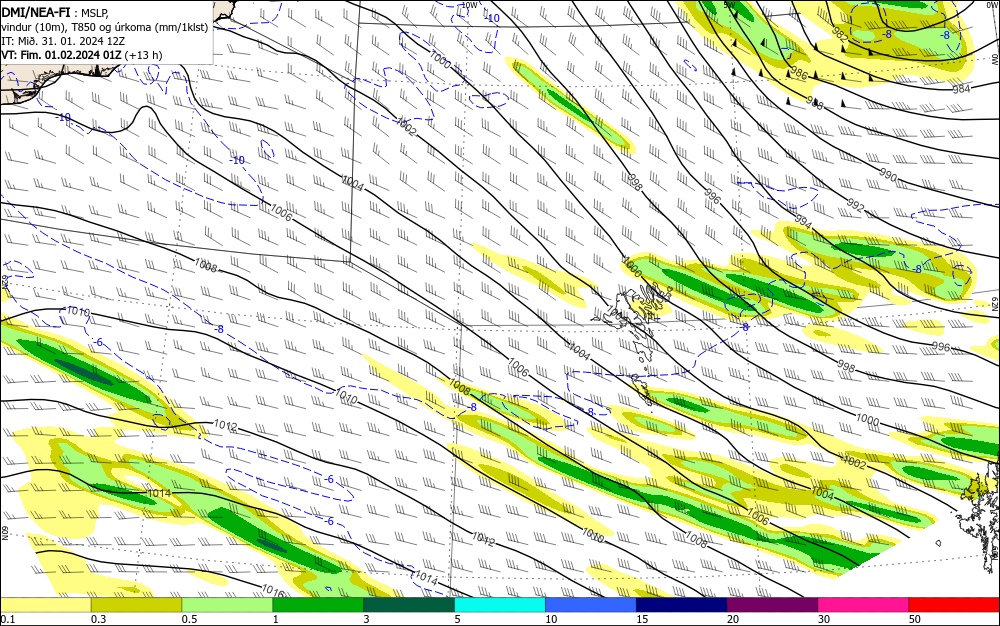1000x626 pixels.
Task: Click the "994" isobar label
Action: click(x=804, y=221)
